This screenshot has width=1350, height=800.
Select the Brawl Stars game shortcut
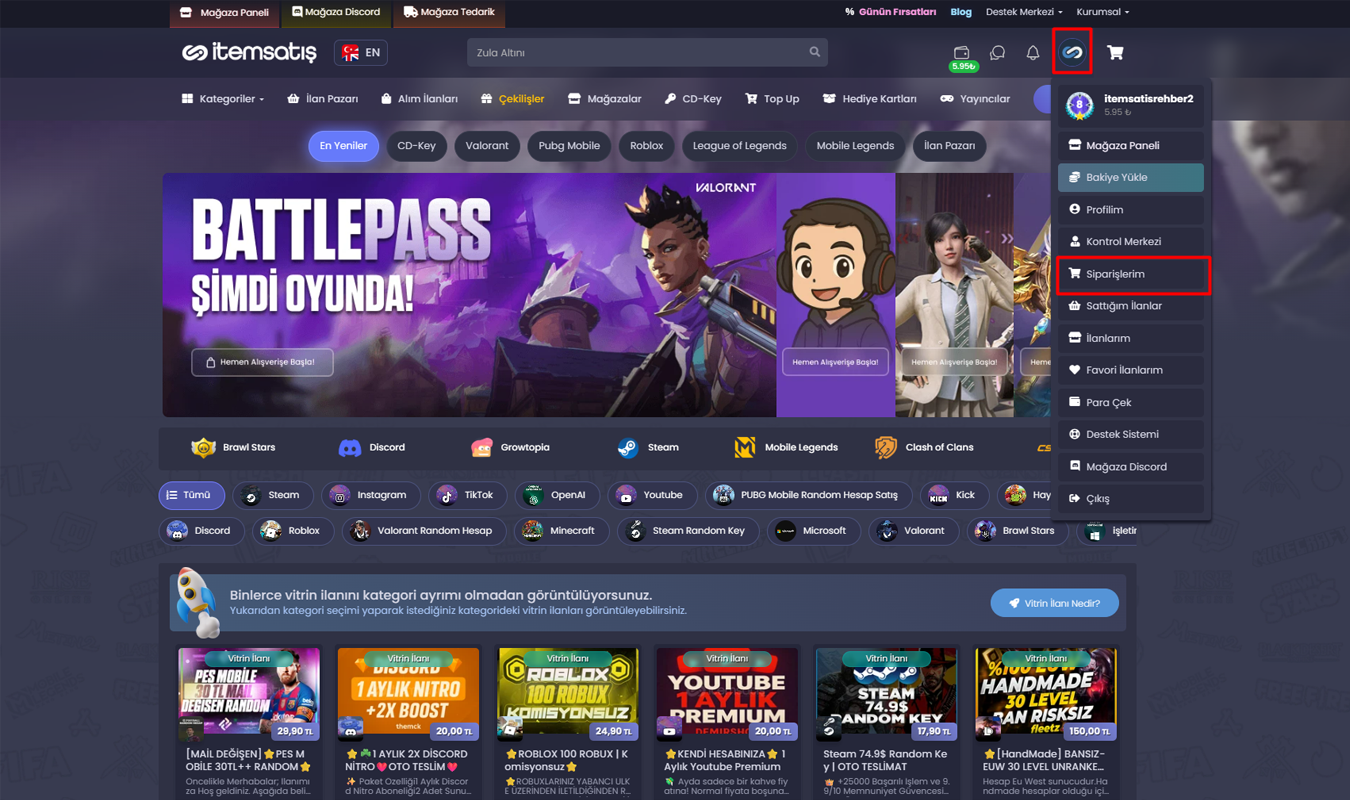pos(233,447)
